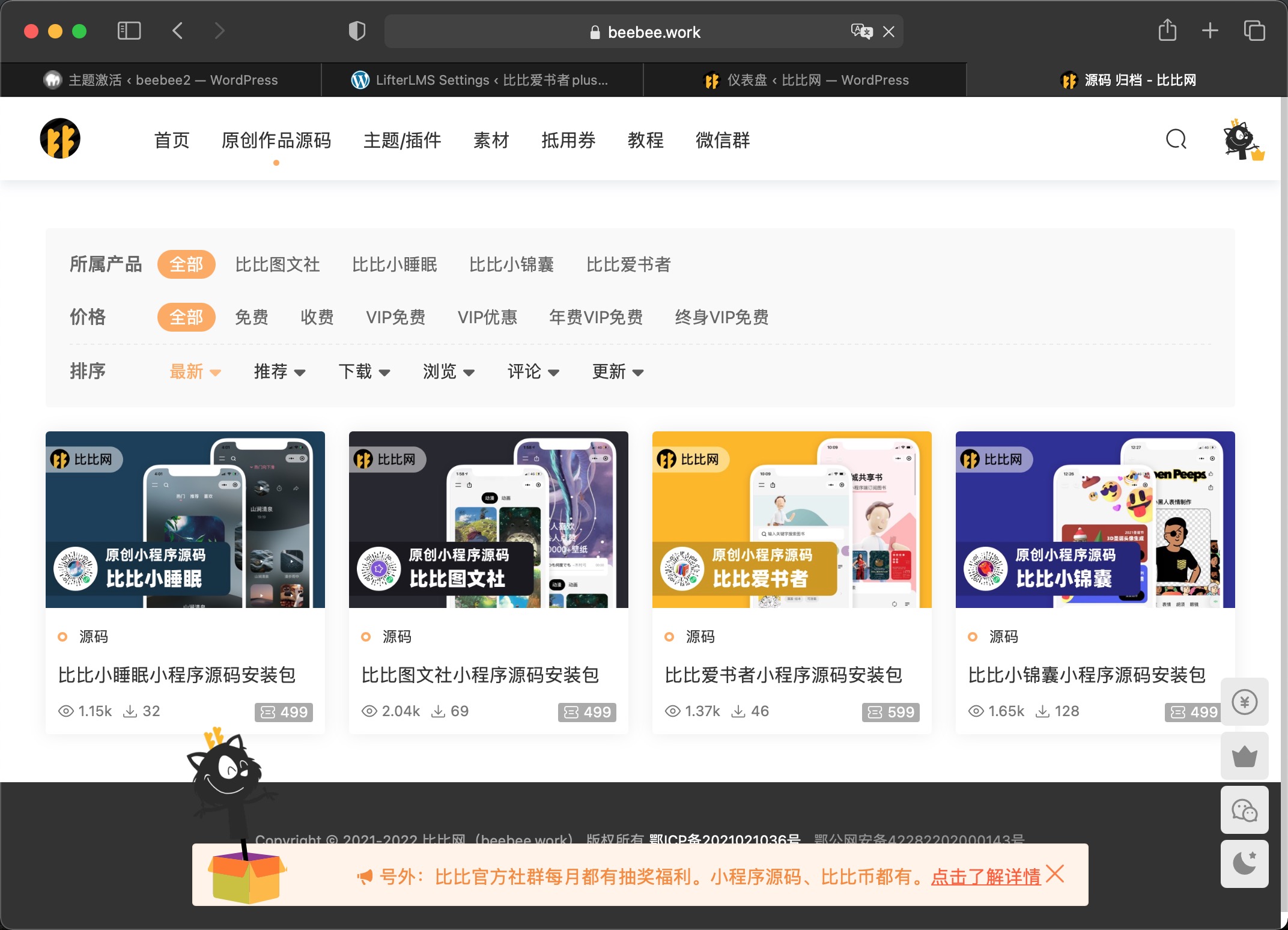Click the VIP crown floating icon

[1245, 756]
